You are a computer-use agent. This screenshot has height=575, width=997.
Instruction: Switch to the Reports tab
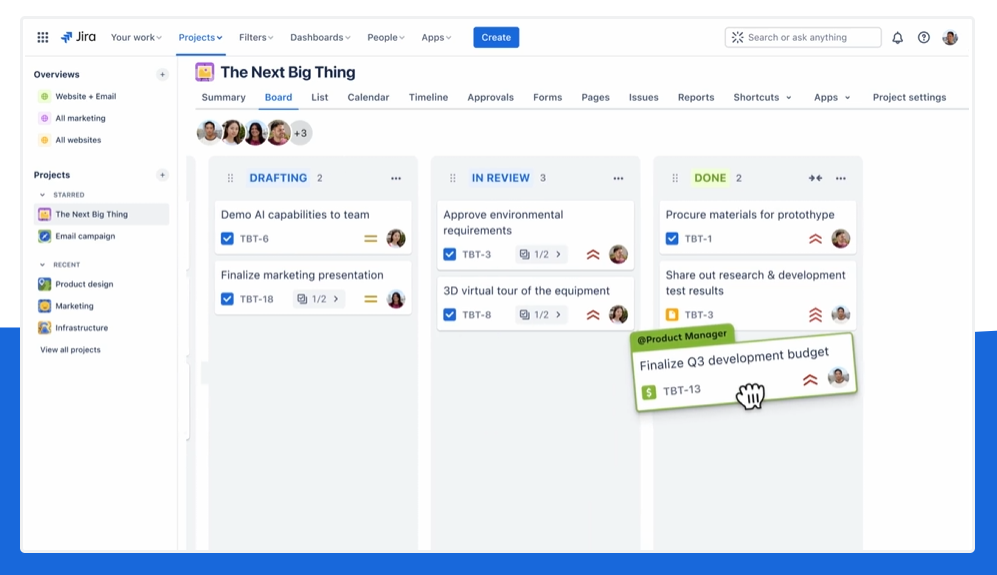[696, 97]
